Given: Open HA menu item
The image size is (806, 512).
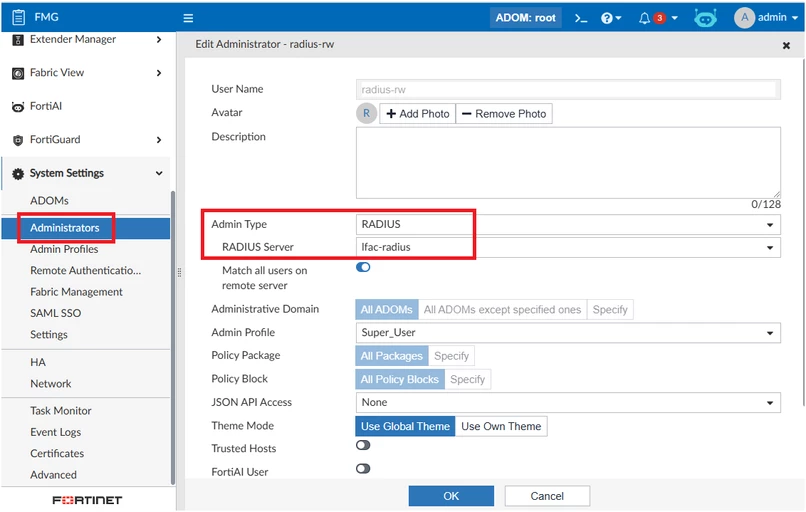Looking at the screenshot, I should tap(38, 362).
